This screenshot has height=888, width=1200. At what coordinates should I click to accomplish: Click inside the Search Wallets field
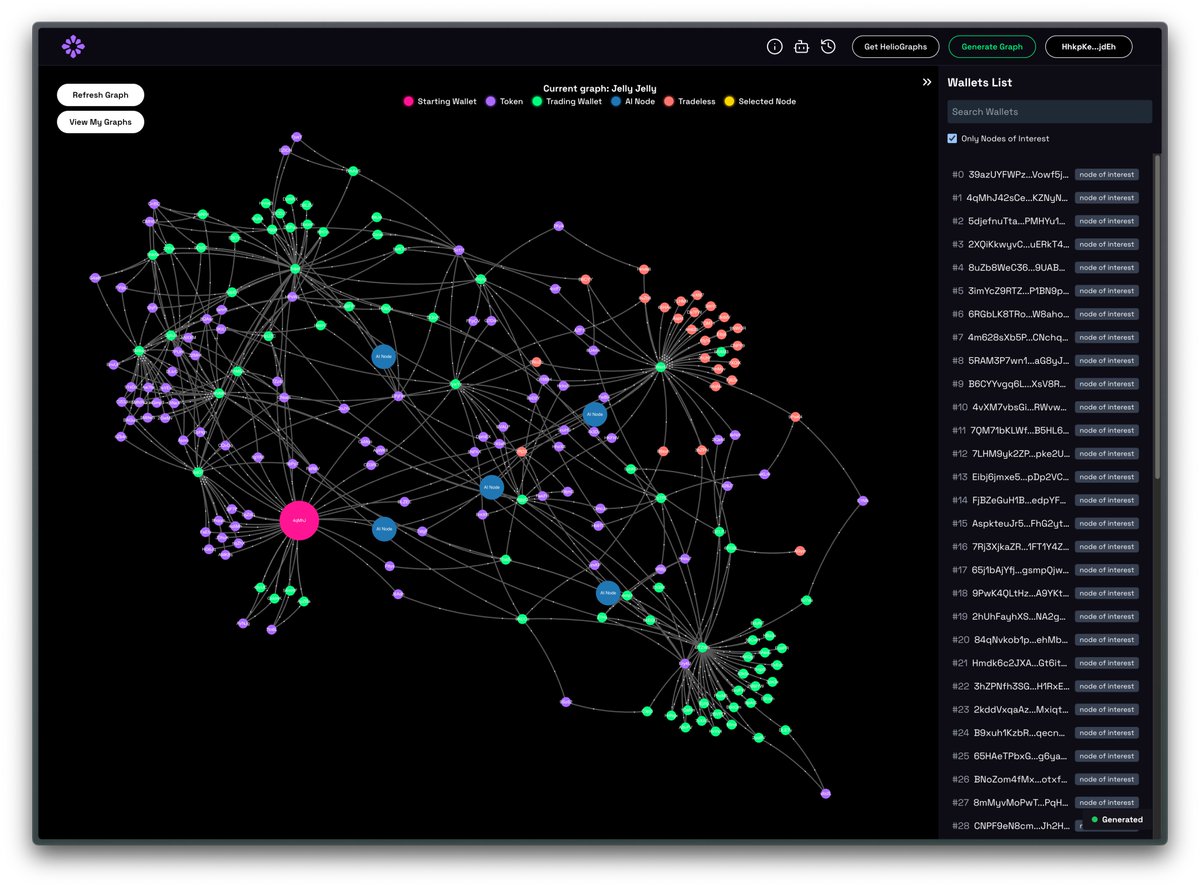1048,111
